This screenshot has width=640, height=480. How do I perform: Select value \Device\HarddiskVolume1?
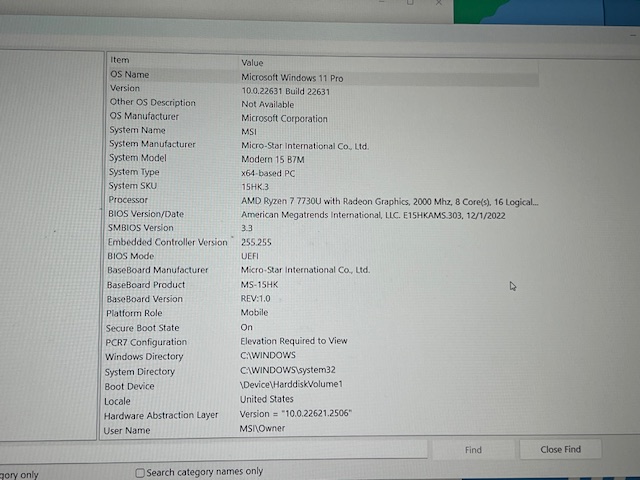pyautogui.click(x=291, y=384)
